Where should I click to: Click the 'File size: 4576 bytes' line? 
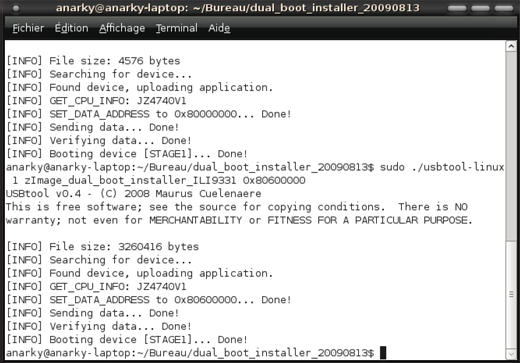[93, 61]
